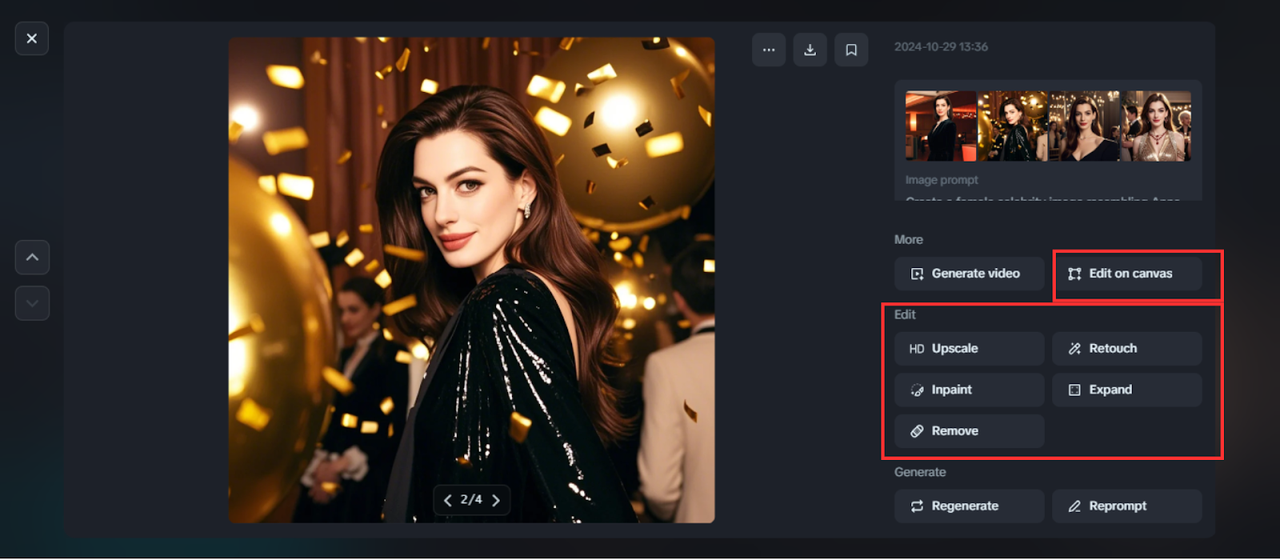Show the next image of 2/4
The height and width of the screenshot is (560, 1280).
coord(495,500)
